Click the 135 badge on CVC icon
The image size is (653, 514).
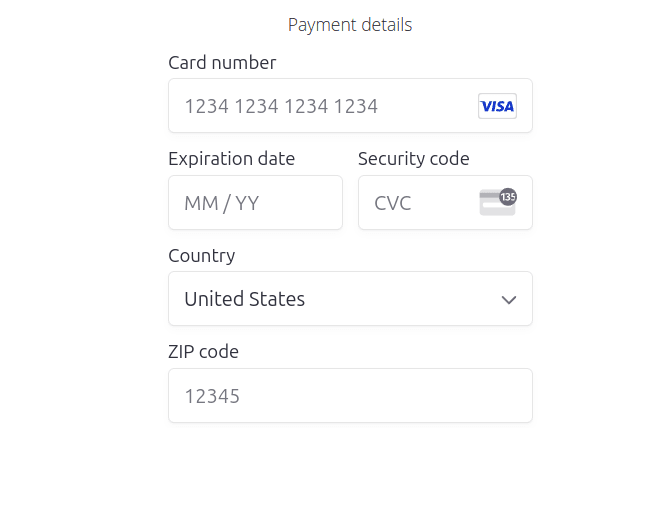coord(508,196)
